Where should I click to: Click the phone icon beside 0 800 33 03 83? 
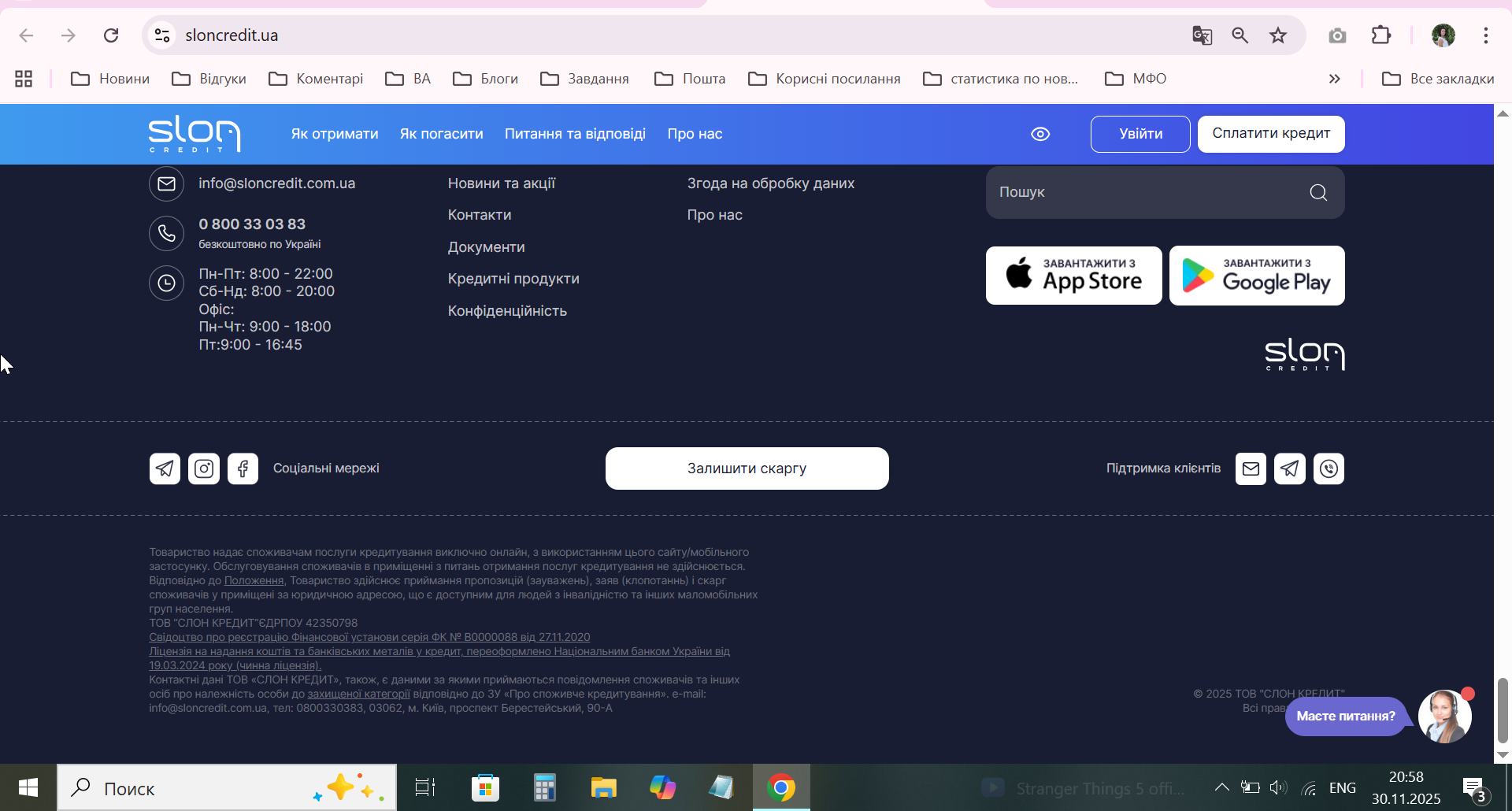pyautogui.click(x=166, y=233)
